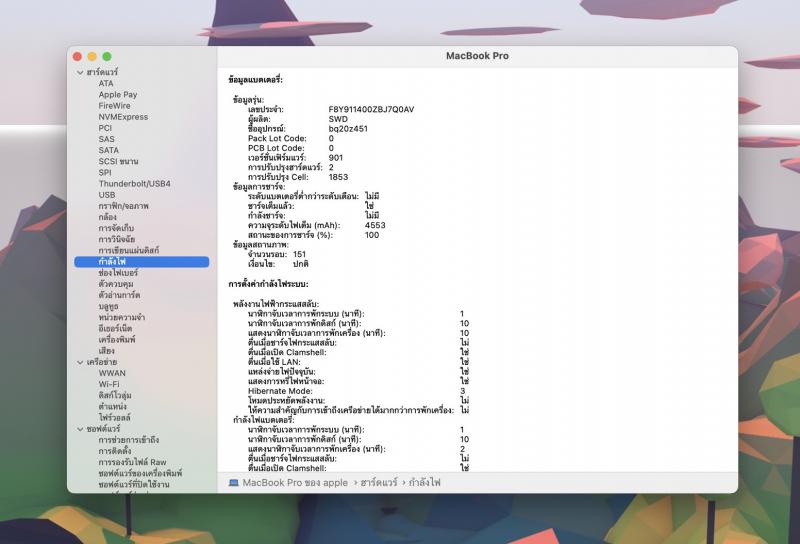Open the SATA entry
Image resolution: width=800 pixels, height=544 pixels.
coord(109,150)
